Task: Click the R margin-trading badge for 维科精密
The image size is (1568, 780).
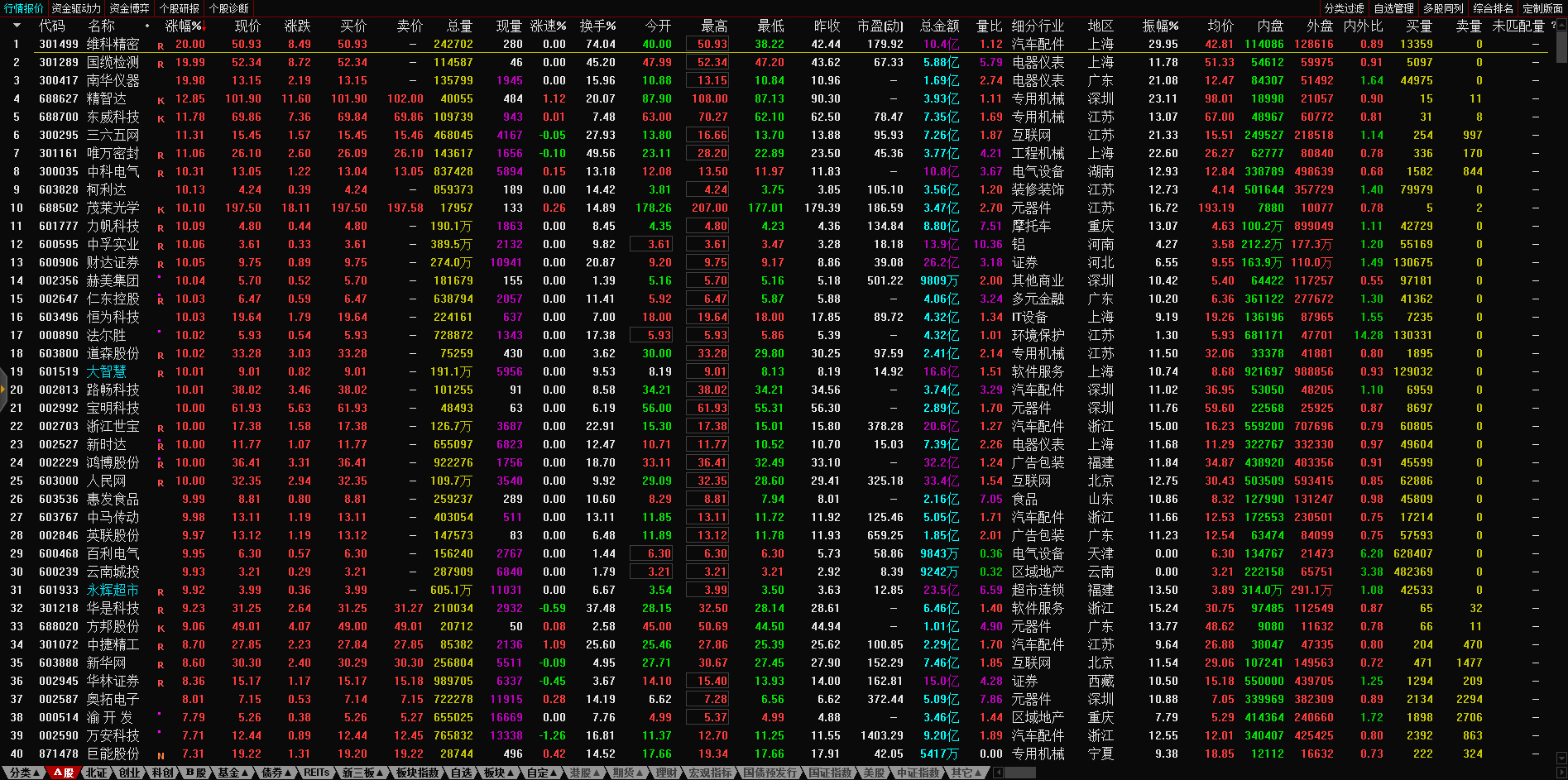Action: pyautogui.click(x=161, y=45)
